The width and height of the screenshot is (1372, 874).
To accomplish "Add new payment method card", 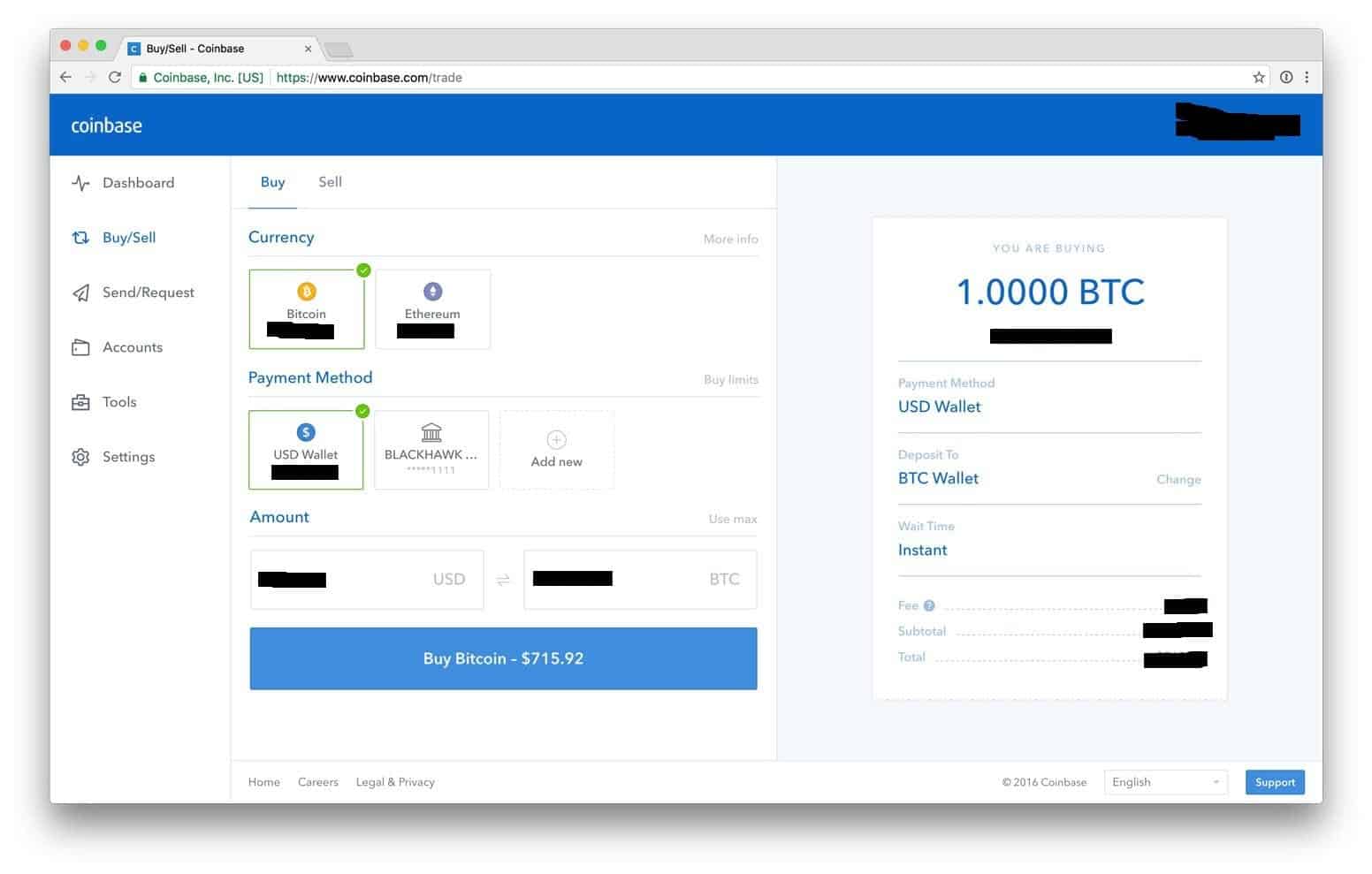I will coord(556,450).
